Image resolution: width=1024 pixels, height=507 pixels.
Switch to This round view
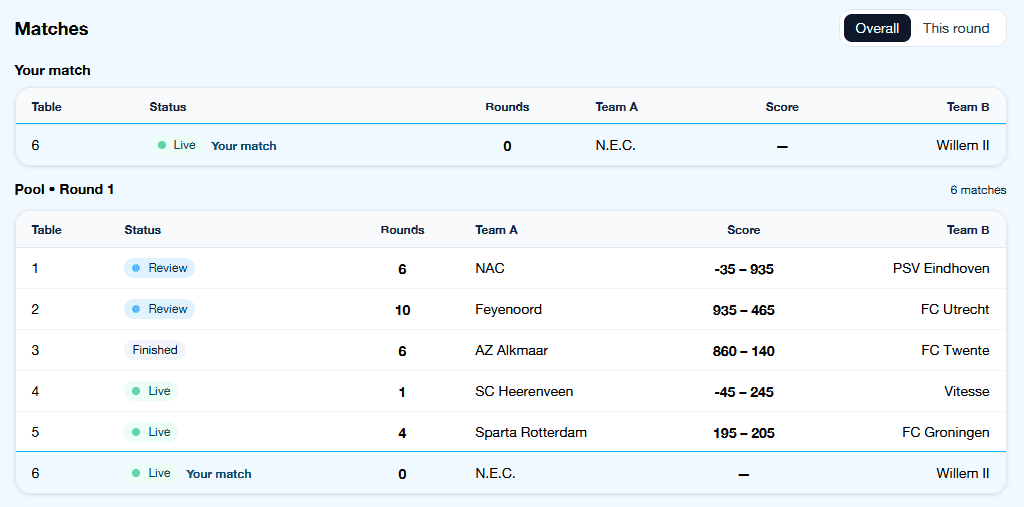(x=955, y=28)
